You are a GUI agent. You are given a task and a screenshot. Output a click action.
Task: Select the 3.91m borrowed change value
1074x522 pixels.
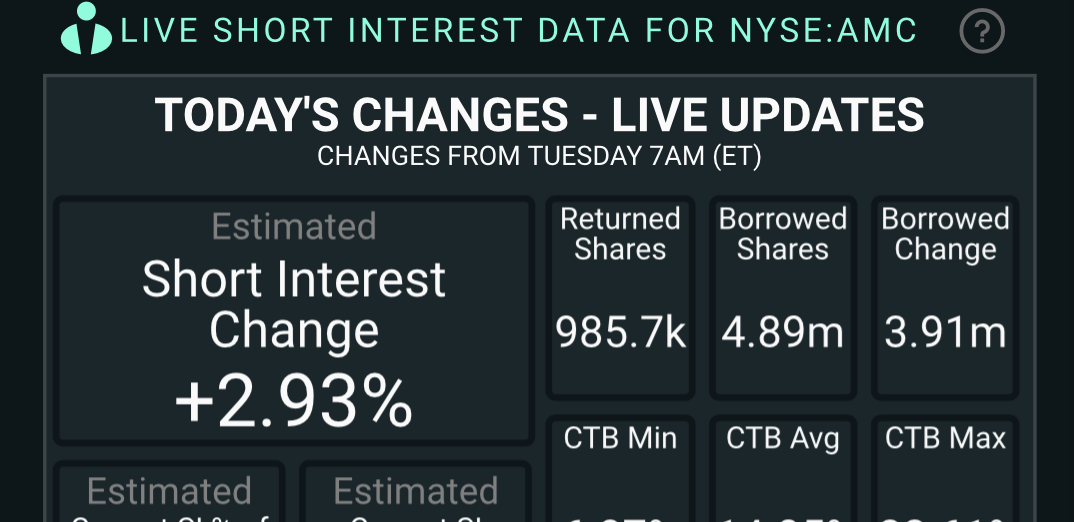point(945,333)
